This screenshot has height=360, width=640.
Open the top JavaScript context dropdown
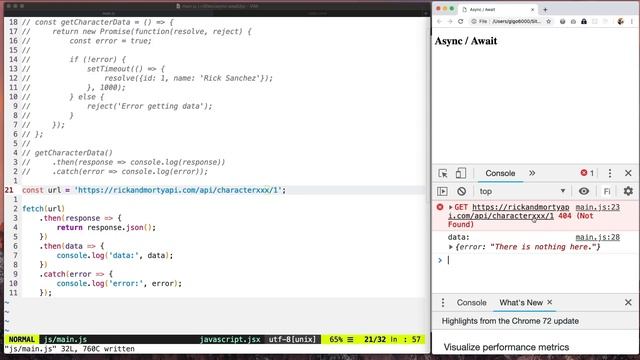coord(522,191)
